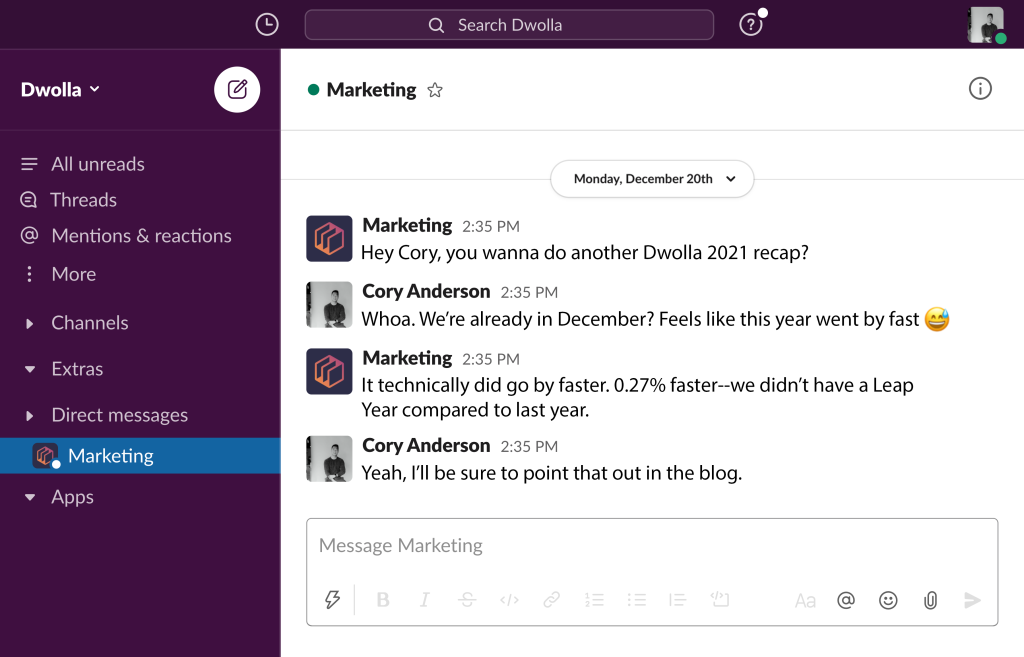The width and height of the screenshot is (1024, 657).
Task: Toggle ordered numbered list
Action: pyautogui.click(x=594, y=600)
